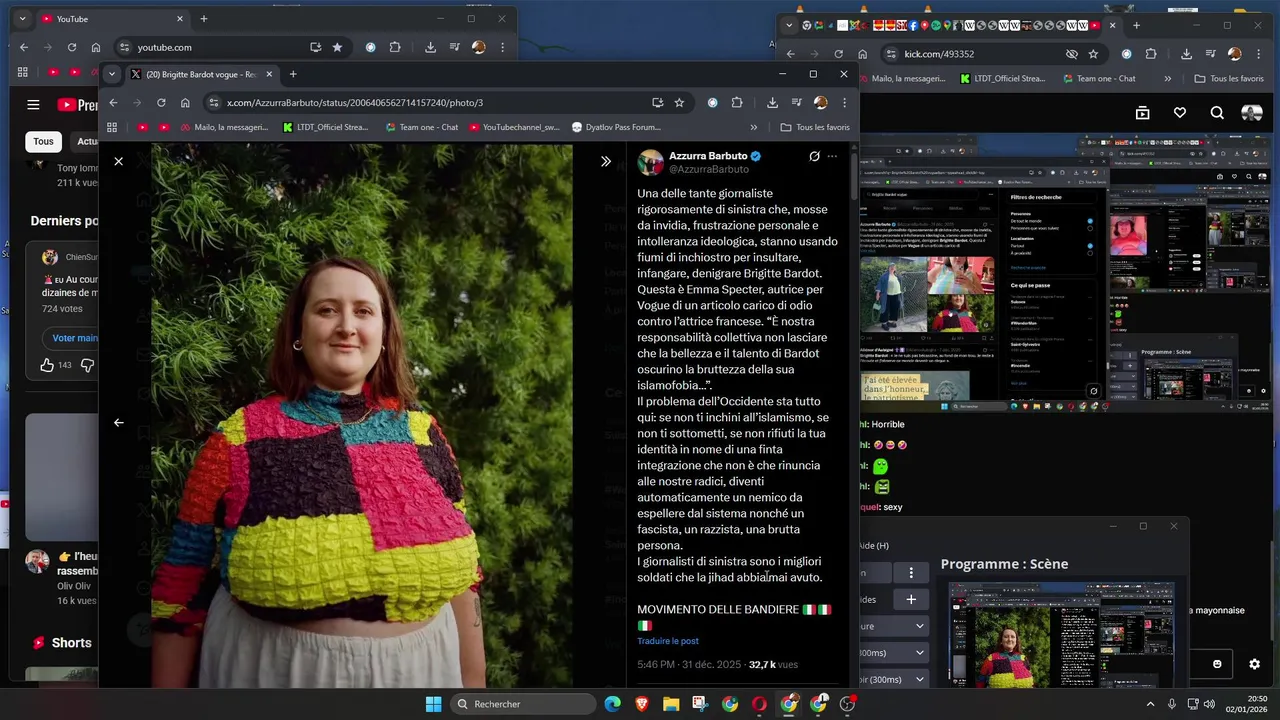Open the OBS transition type dropdown
1280x720 pixels.
pyautogui.click(x=896, y=626)
